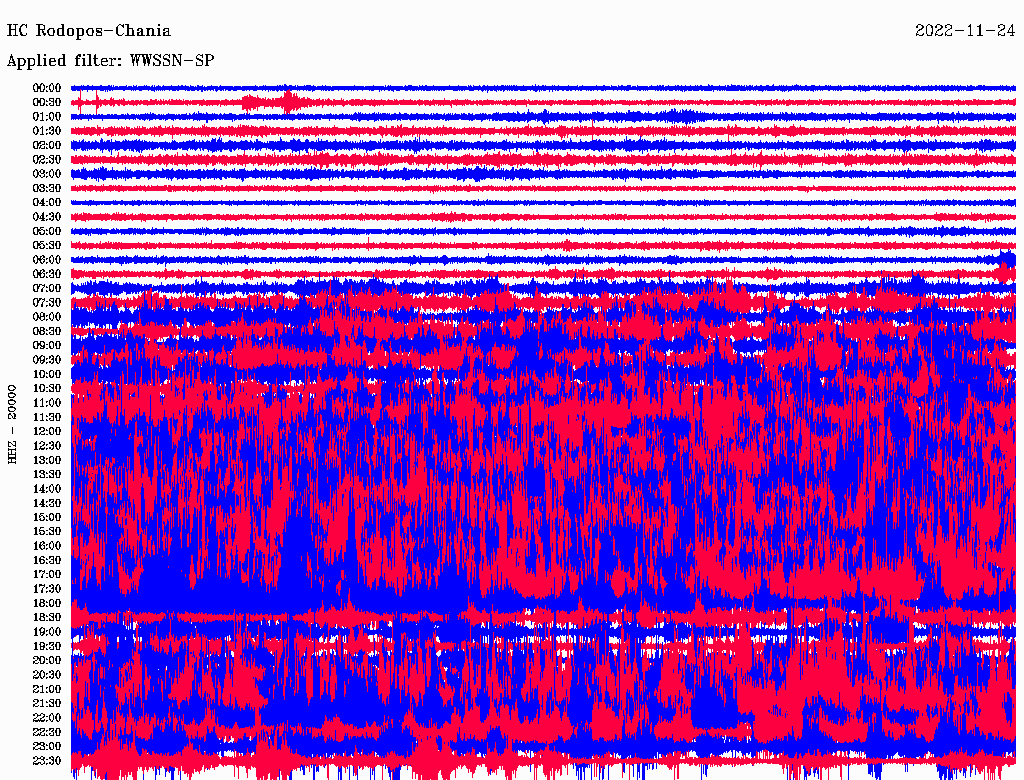This screenshot has width=1024, height=780.
Task: Select the 17:30 time marker
Action: (47, 589)
